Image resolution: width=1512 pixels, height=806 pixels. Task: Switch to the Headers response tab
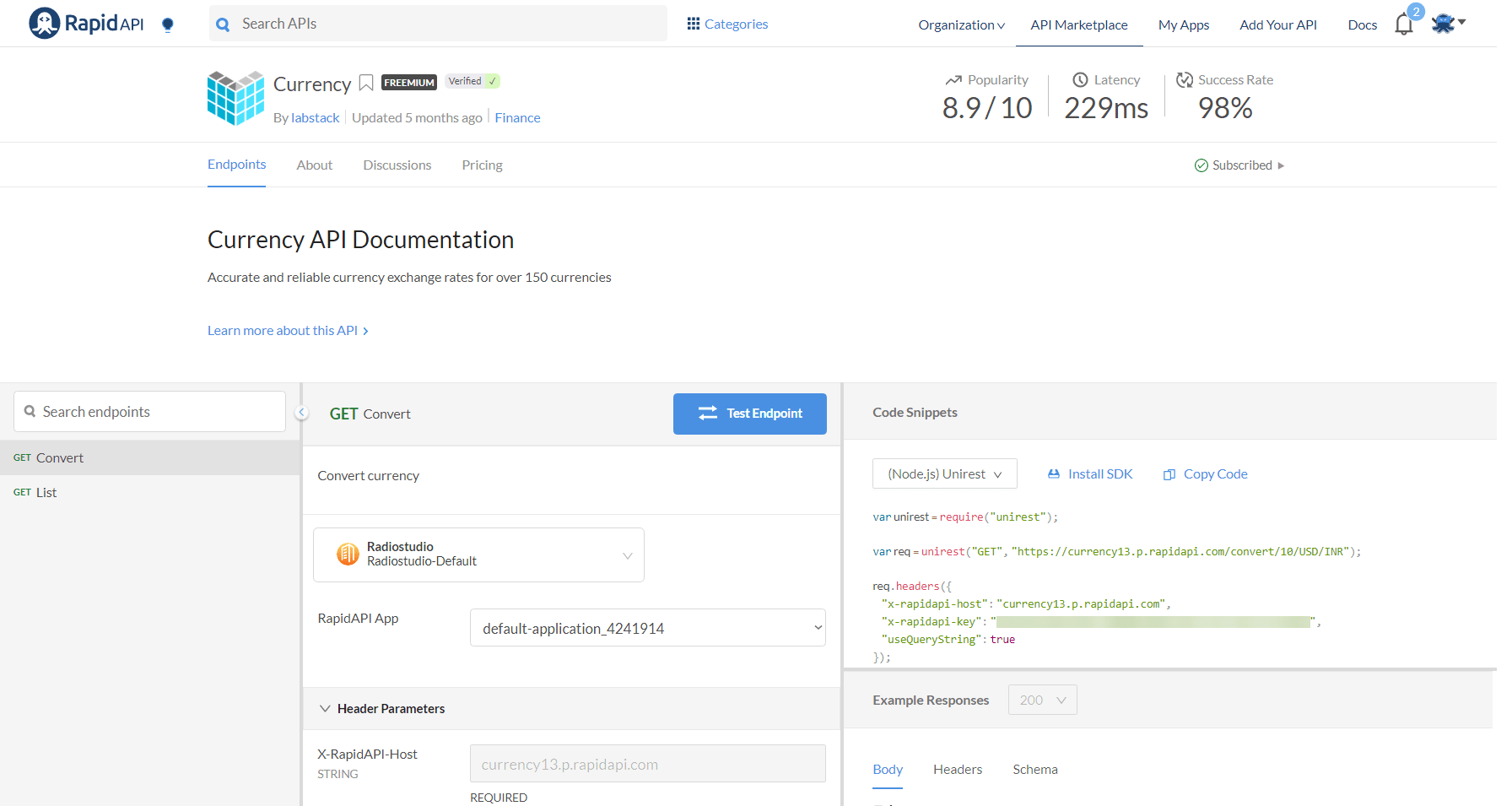(x=958, y=770)
